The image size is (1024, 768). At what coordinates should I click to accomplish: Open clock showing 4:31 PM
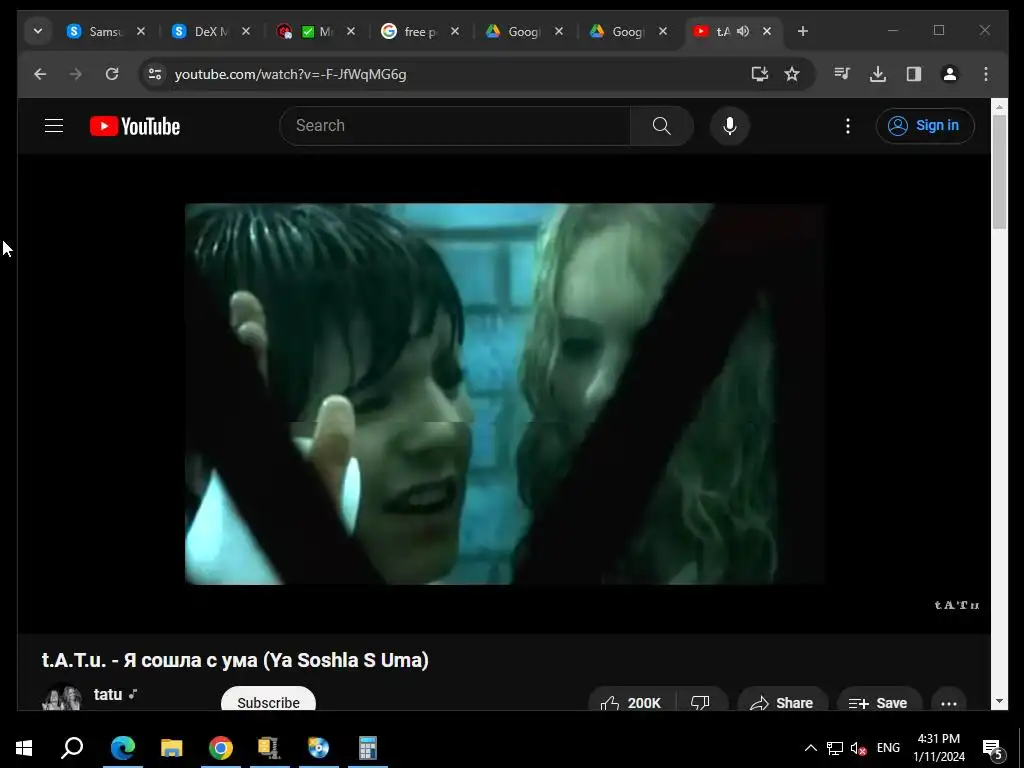click(x=938, y=748)
